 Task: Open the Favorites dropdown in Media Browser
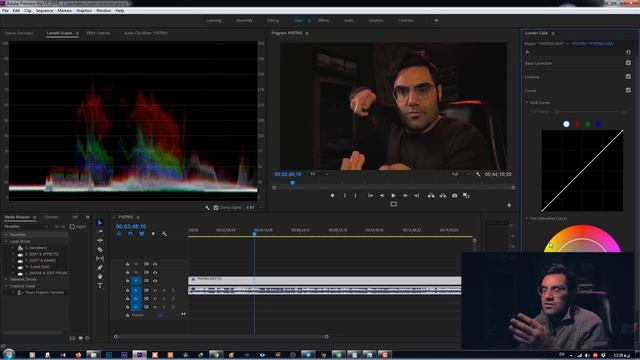pos(26,227)
